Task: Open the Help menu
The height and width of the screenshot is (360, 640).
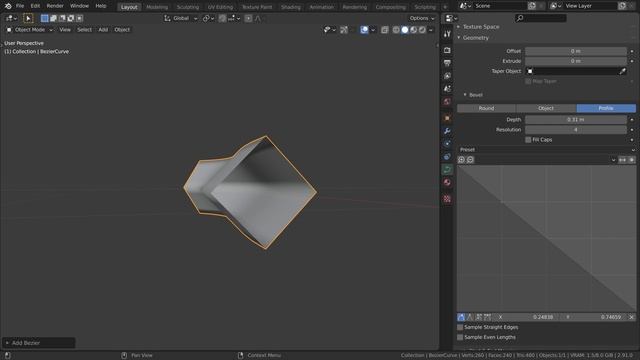Action: point(101,6)
